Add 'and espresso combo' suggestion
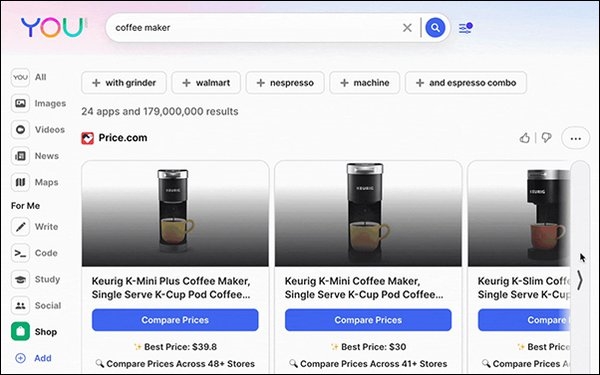The image size is (600, 375). tap(466, 83)
